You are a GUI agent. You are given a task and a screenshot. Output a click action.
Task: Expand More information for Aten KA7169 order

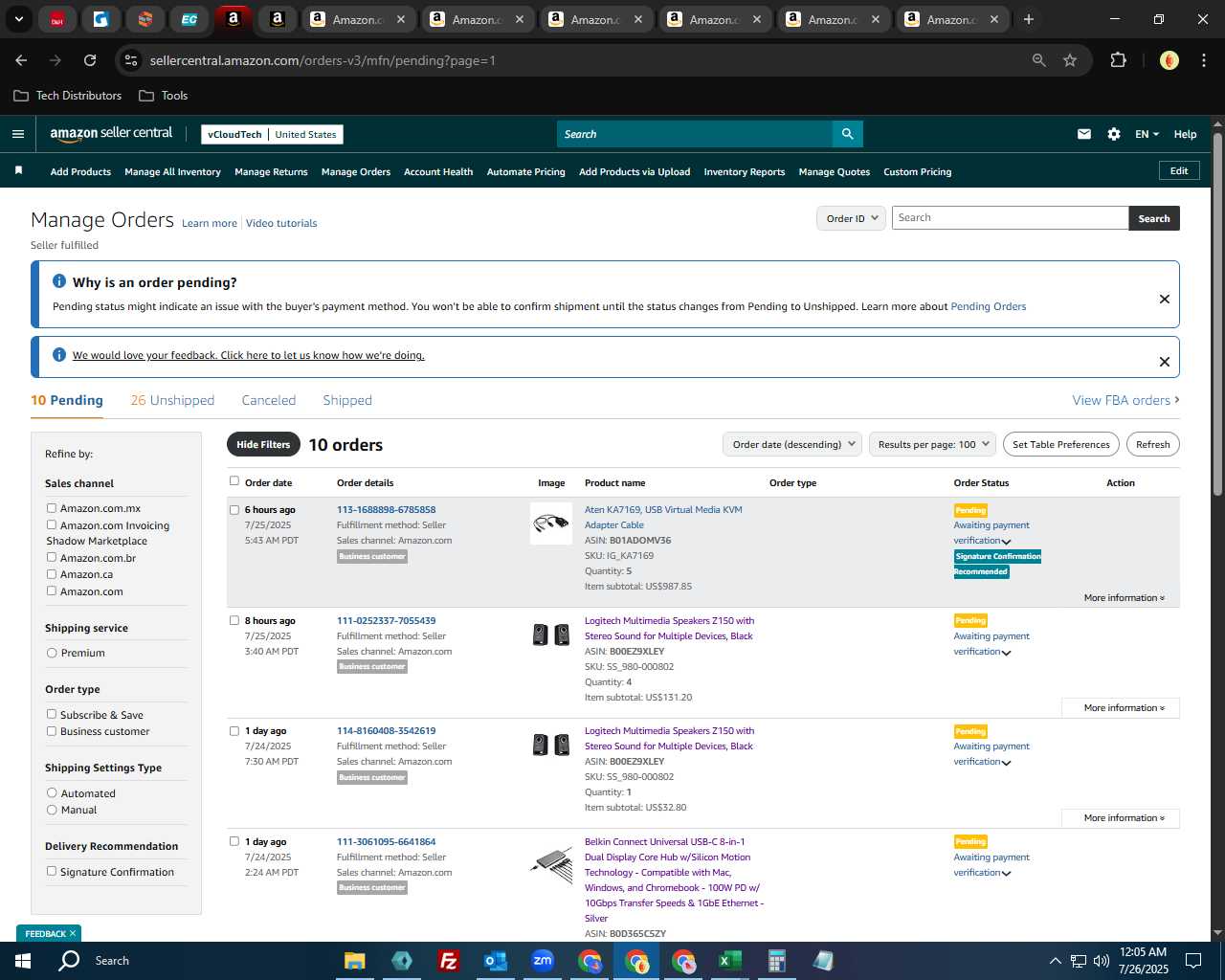coord(1124,598)
